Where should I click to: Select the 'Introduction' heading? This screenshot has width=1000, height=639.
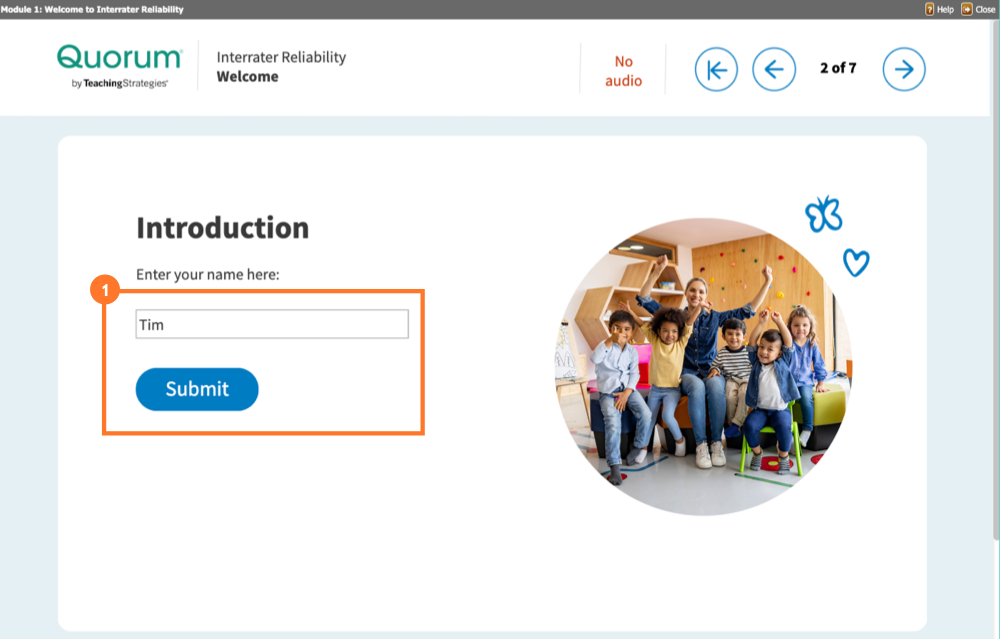coord(222,228)
